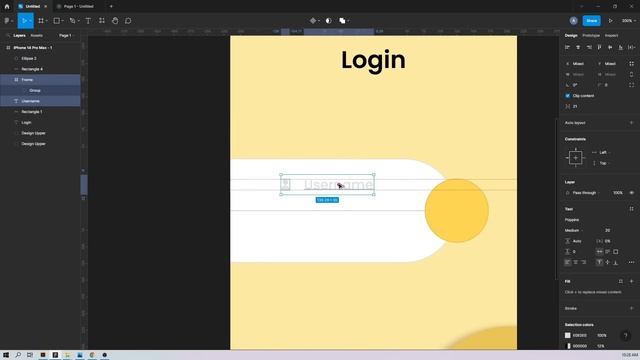Open the Resources tool

[x=102, y=21]
